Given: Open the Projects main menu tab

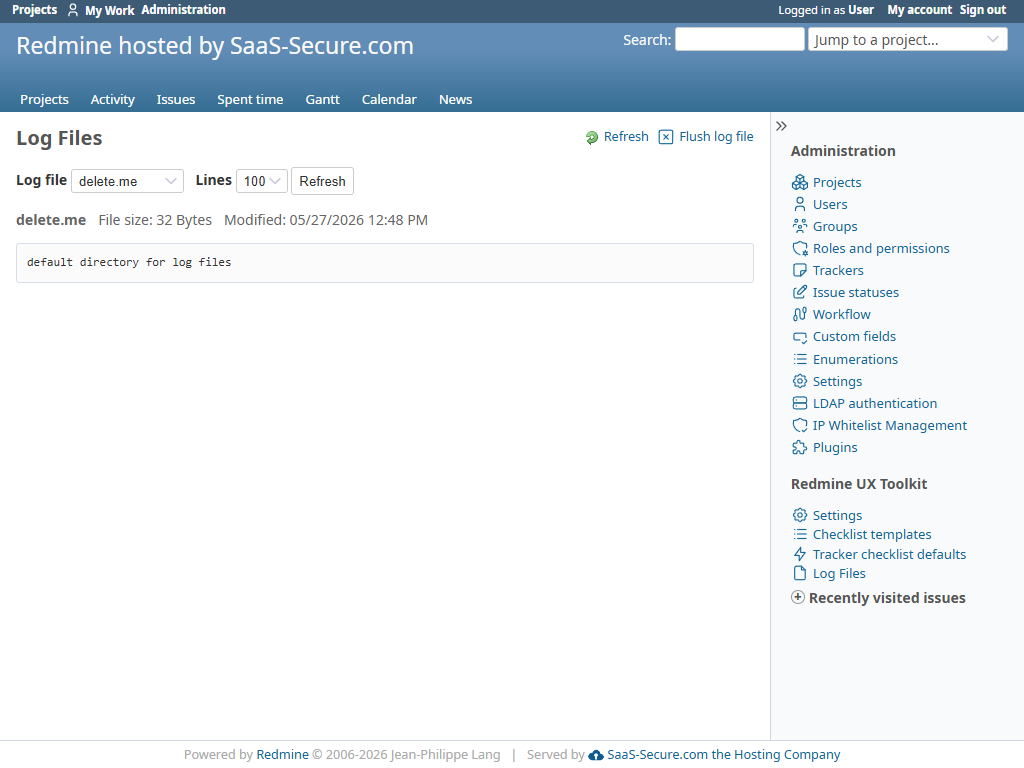Looking at the screenshot, I should (44, 99).
